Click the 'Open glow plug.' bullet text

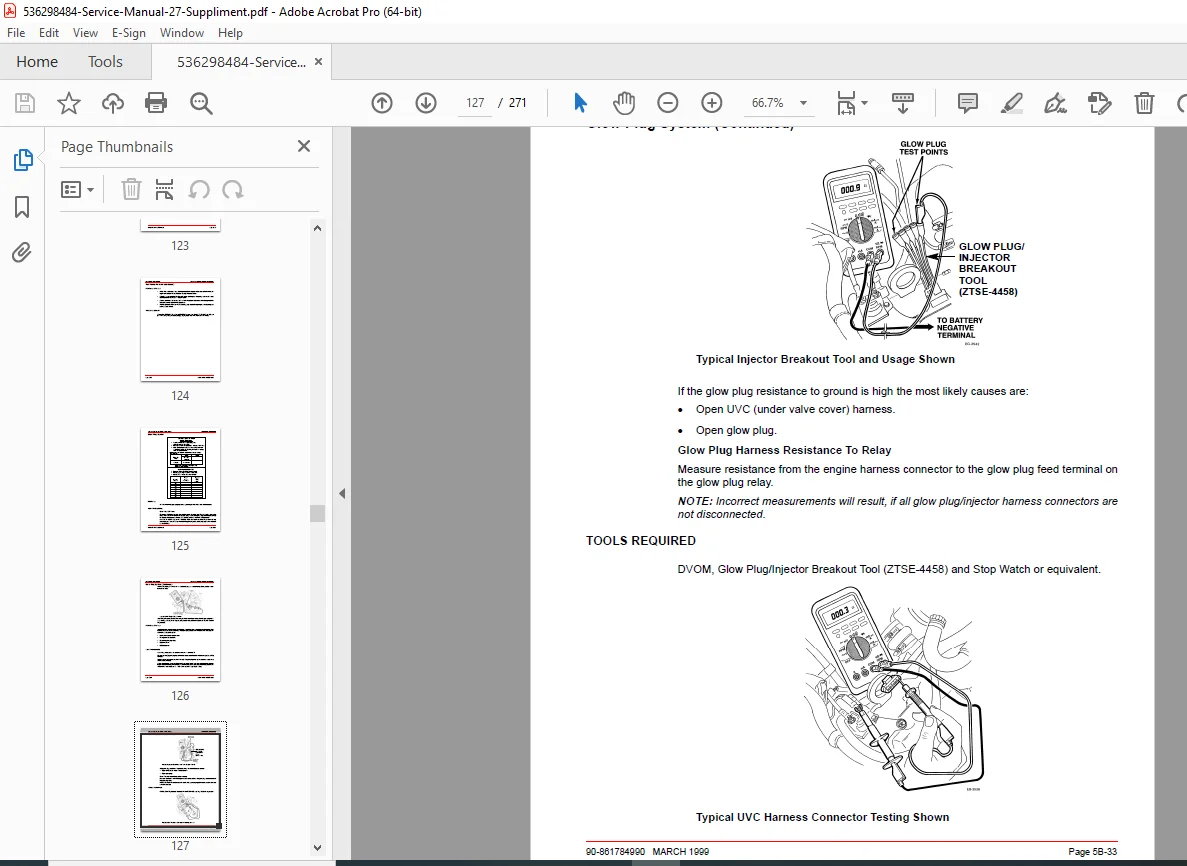pyautogui.click(x=736, y=430)
